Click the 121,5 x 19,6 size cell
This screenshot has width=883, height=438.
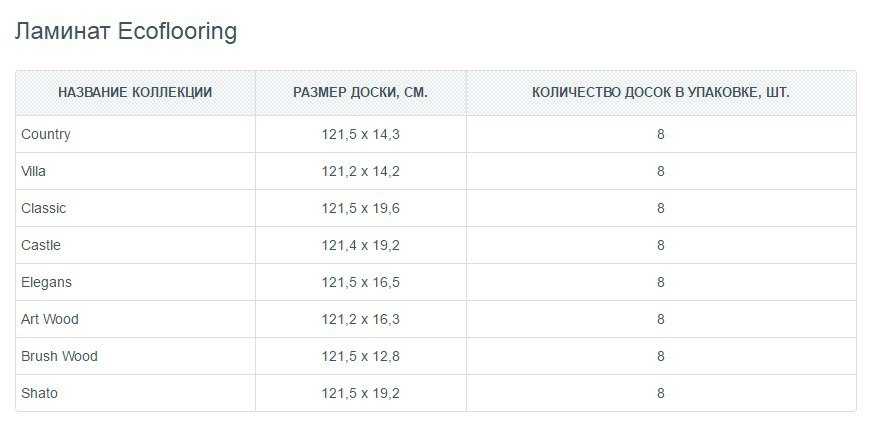tap(360, 208)
